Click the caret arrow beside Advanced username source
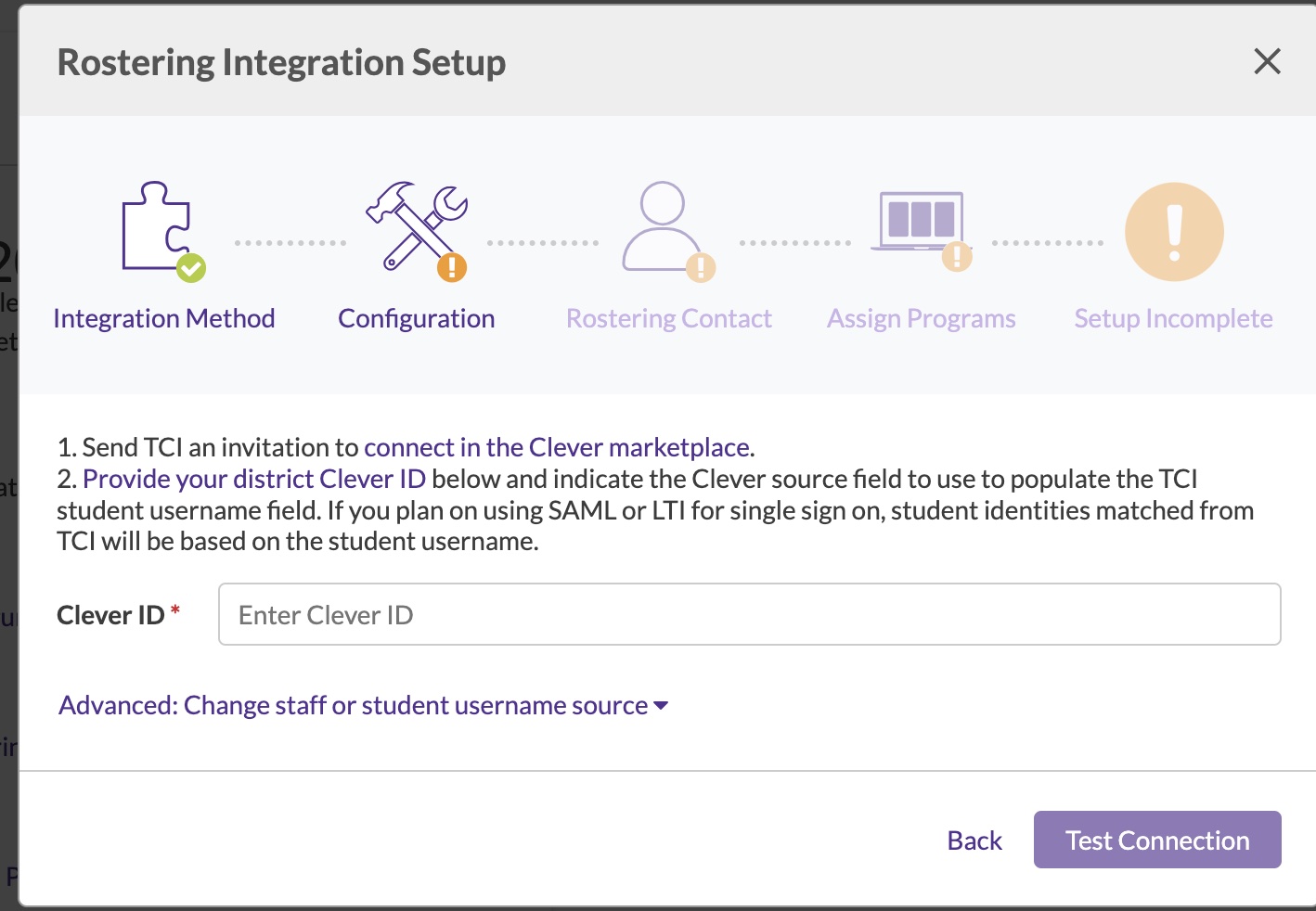This screenshot has width=1316, height=911. (x=661, y=706)
